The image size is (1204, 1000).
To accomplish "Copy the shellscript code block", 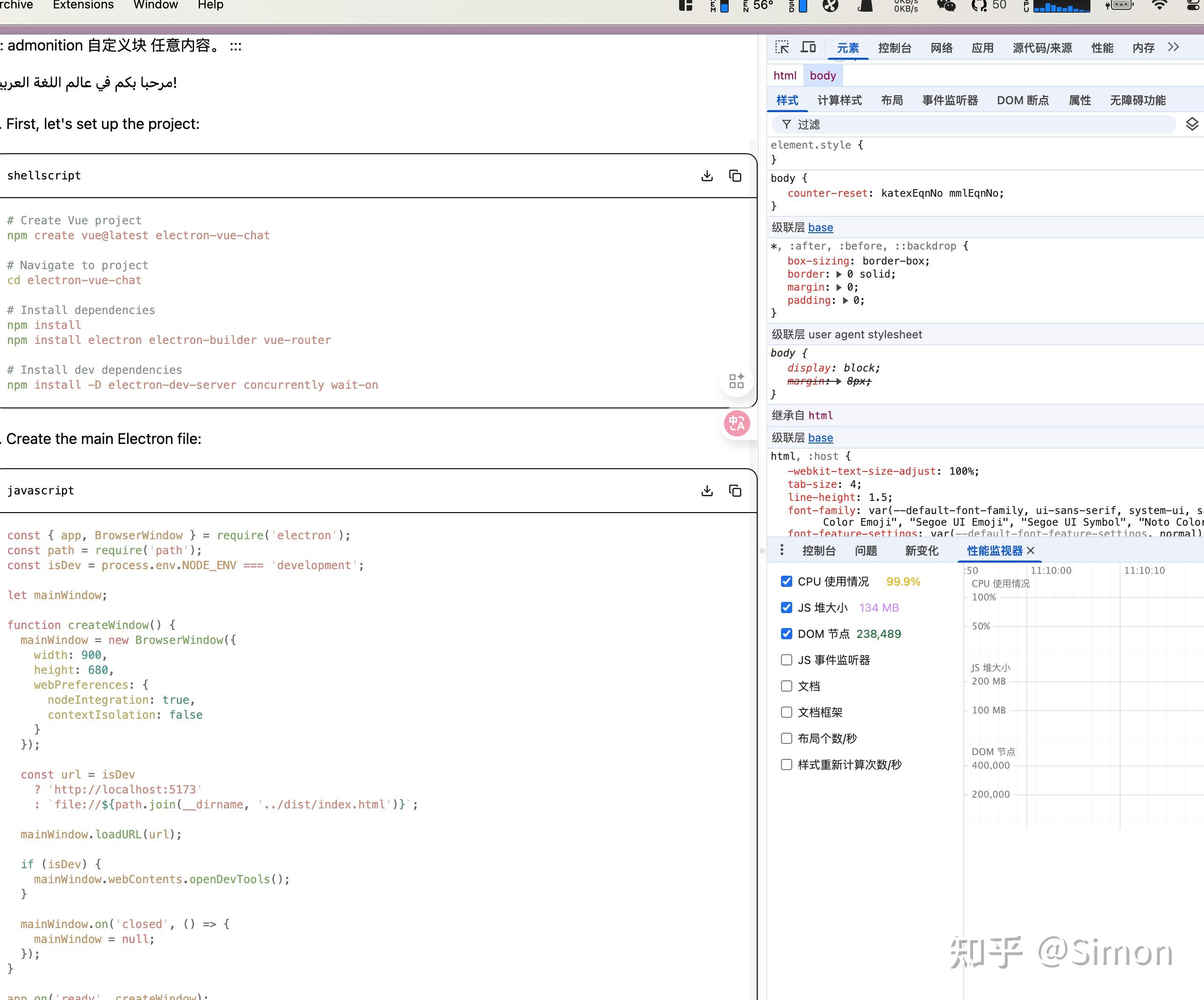I will [734, 175].
